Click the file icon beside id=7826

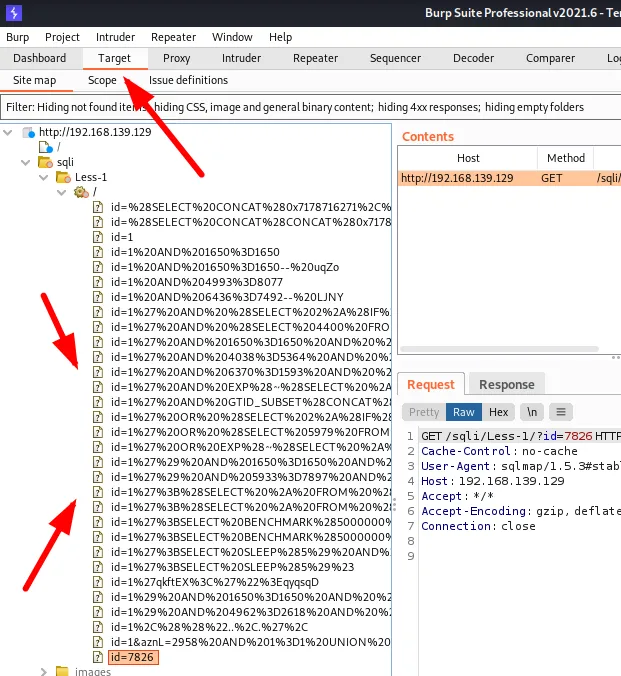tap(98, 657)
